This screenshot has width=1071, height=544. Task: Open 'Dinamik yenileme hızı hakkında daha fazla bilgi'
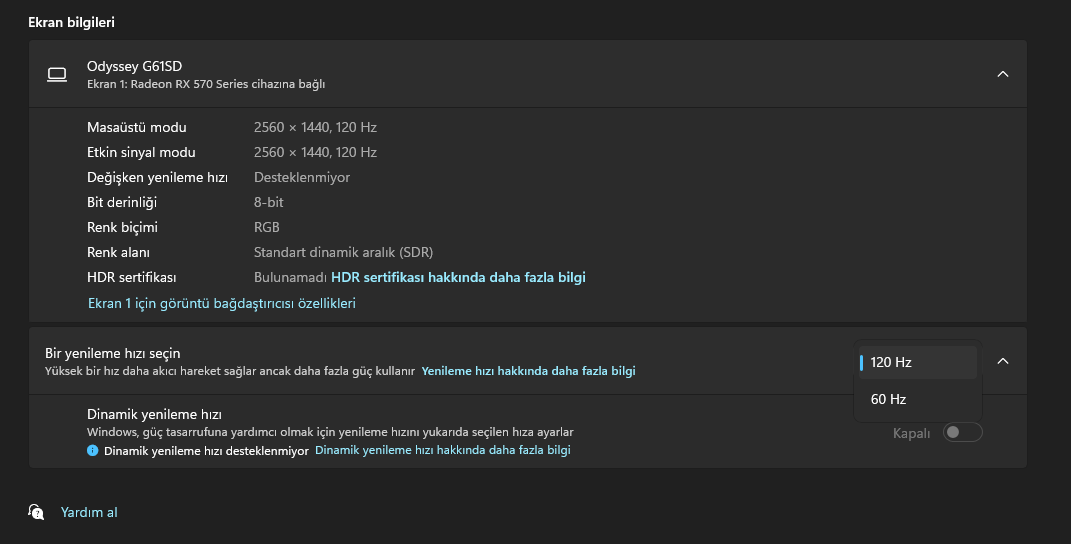(442, 451)
